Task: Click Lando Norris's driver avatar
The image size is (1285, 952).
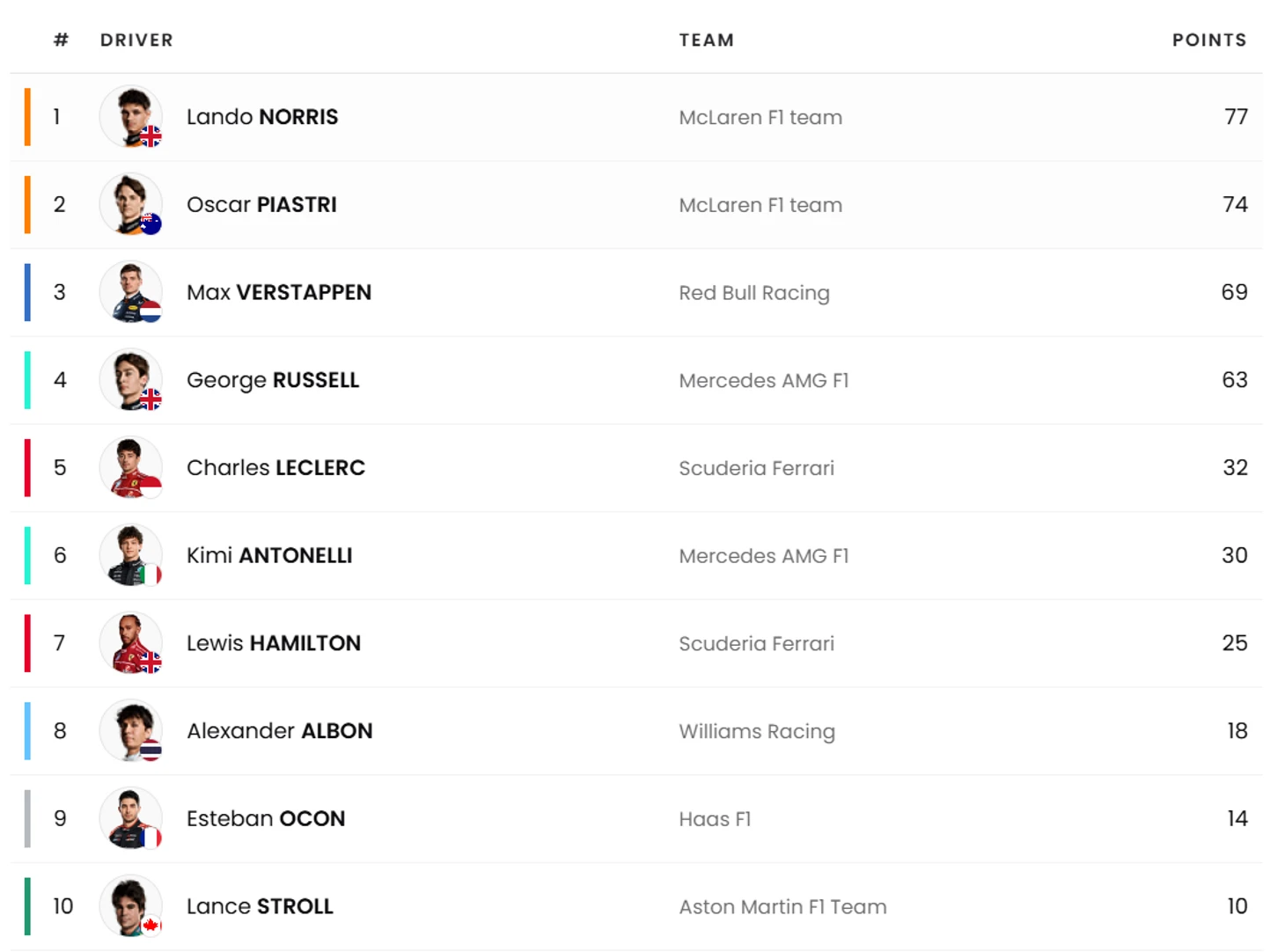Action: point(131,117)
